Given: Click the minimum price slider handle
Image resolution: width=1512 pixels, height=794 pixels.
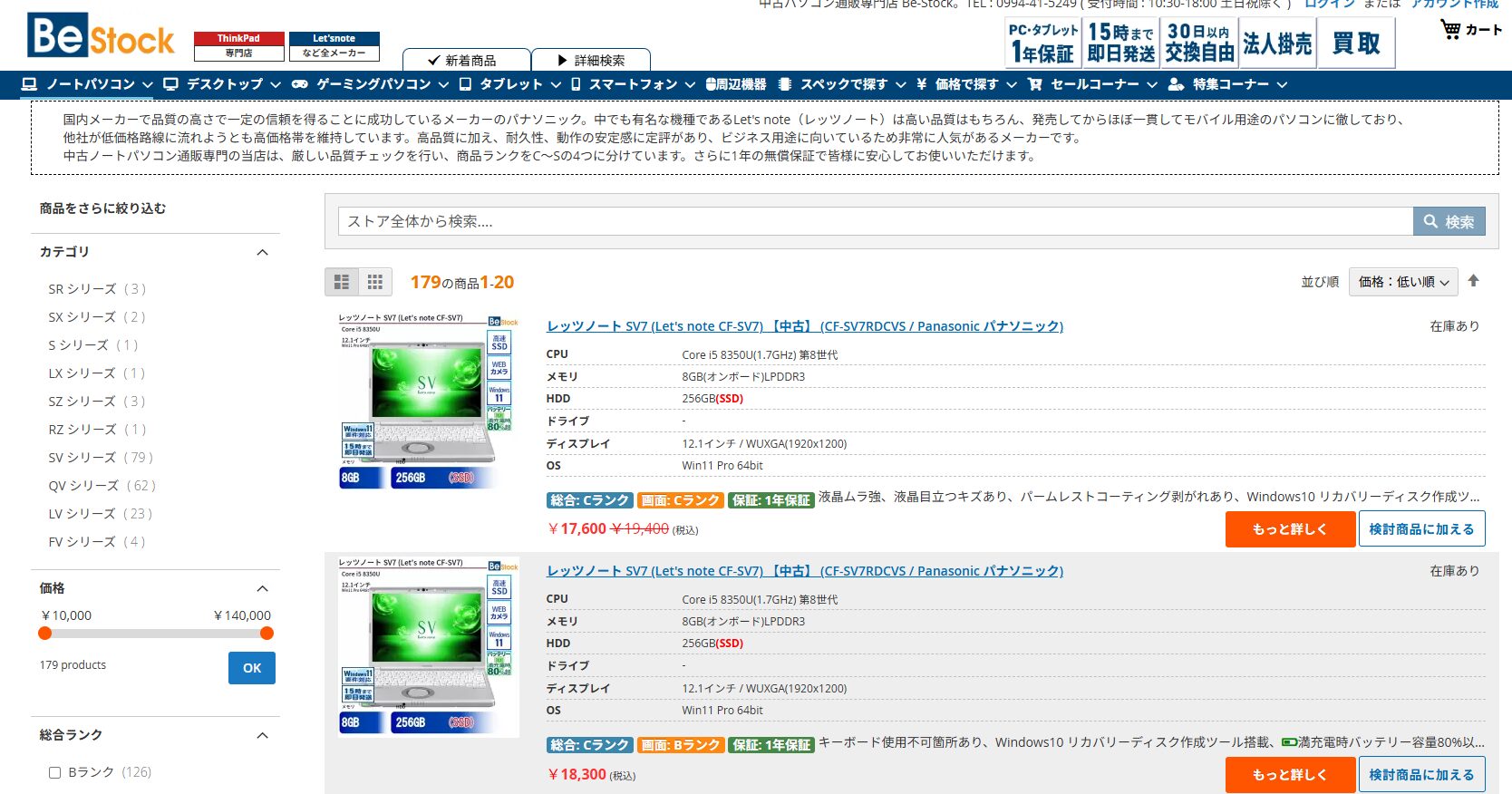Looking at the screenshot, I should 45,634.
